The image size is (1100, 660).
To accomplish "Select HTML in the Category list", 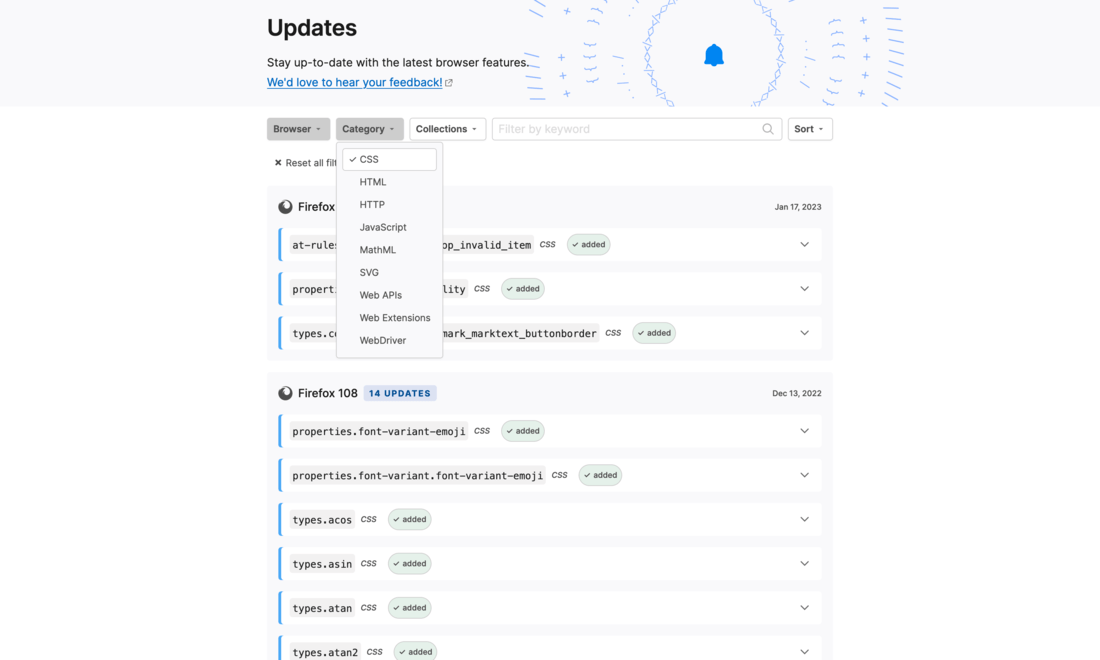I will coord(373,182).
